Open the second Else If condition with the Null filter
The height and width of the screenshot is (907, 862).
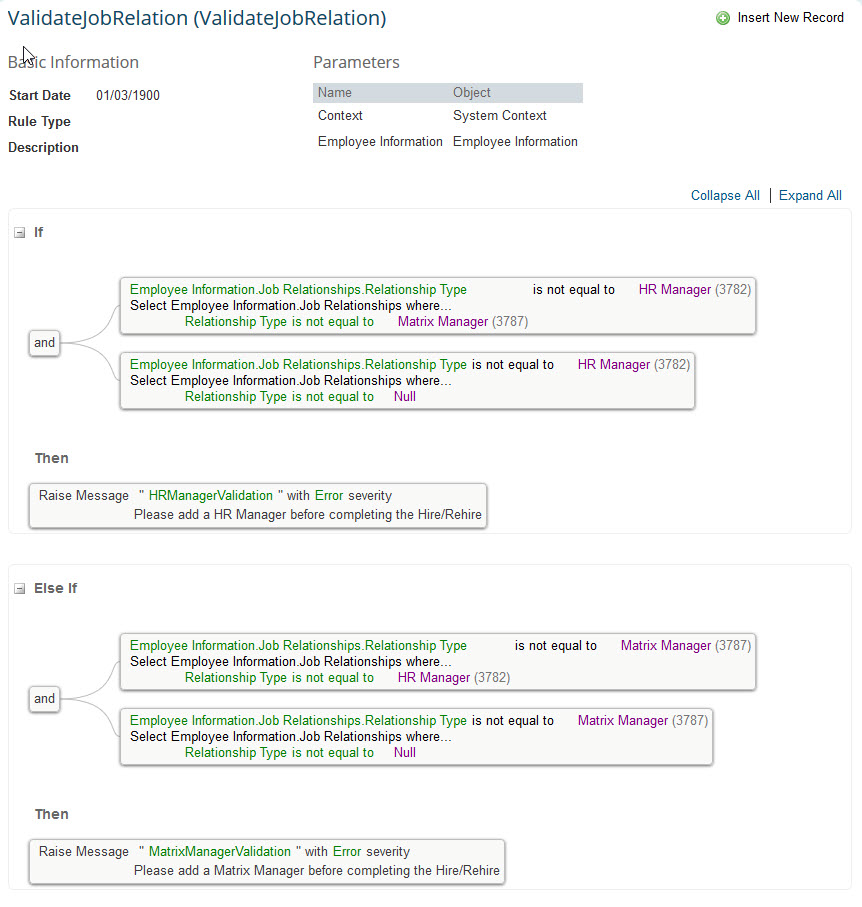click(x=416, y=736)
